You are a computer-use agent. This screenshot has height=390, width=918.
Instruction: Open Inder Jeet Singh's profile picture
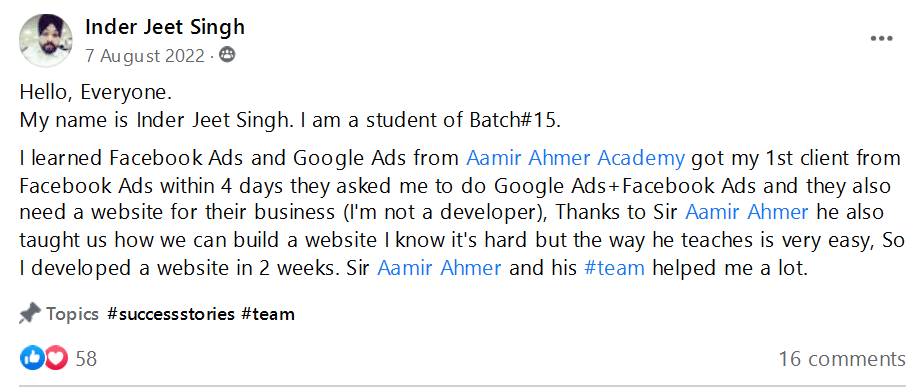(46, 40)
